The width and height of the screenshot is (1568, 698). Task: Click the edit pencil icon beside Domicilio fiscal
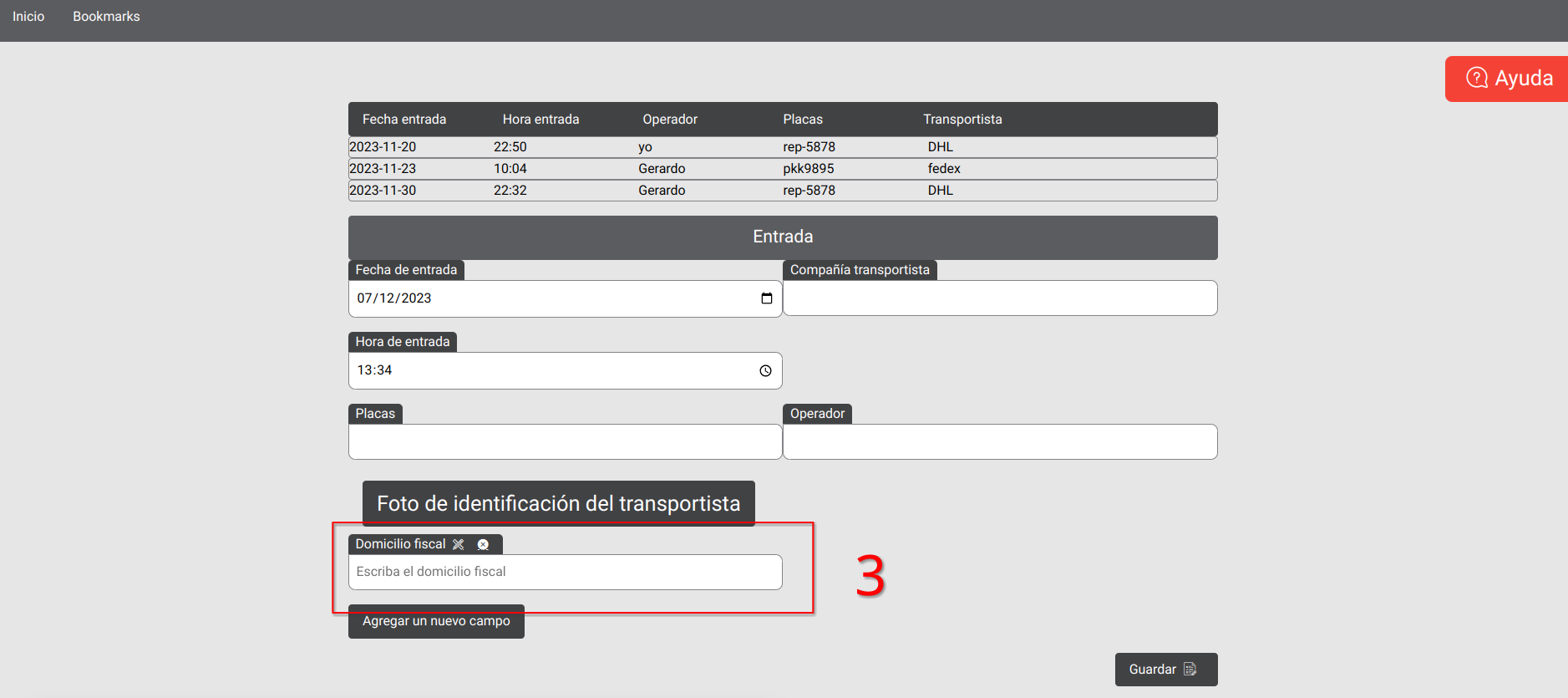click(x=459, y=544)
